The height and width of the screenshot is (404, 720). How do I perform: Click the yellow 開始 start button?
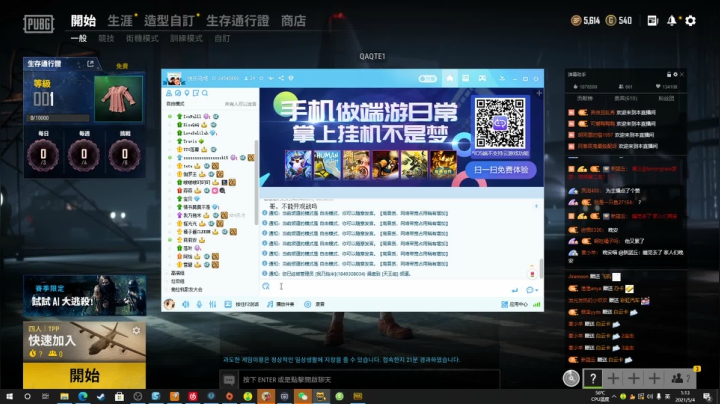(84, 376)
